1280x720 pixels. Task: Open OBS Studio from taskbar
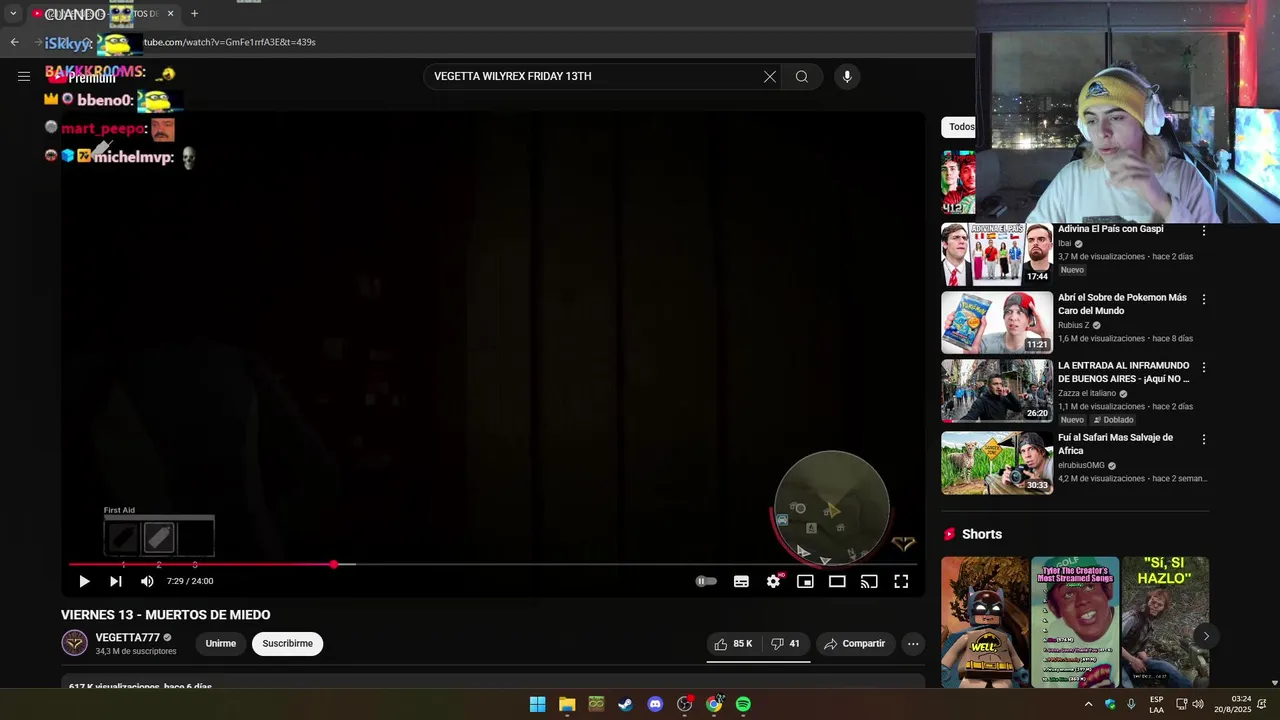click(684, 704)
